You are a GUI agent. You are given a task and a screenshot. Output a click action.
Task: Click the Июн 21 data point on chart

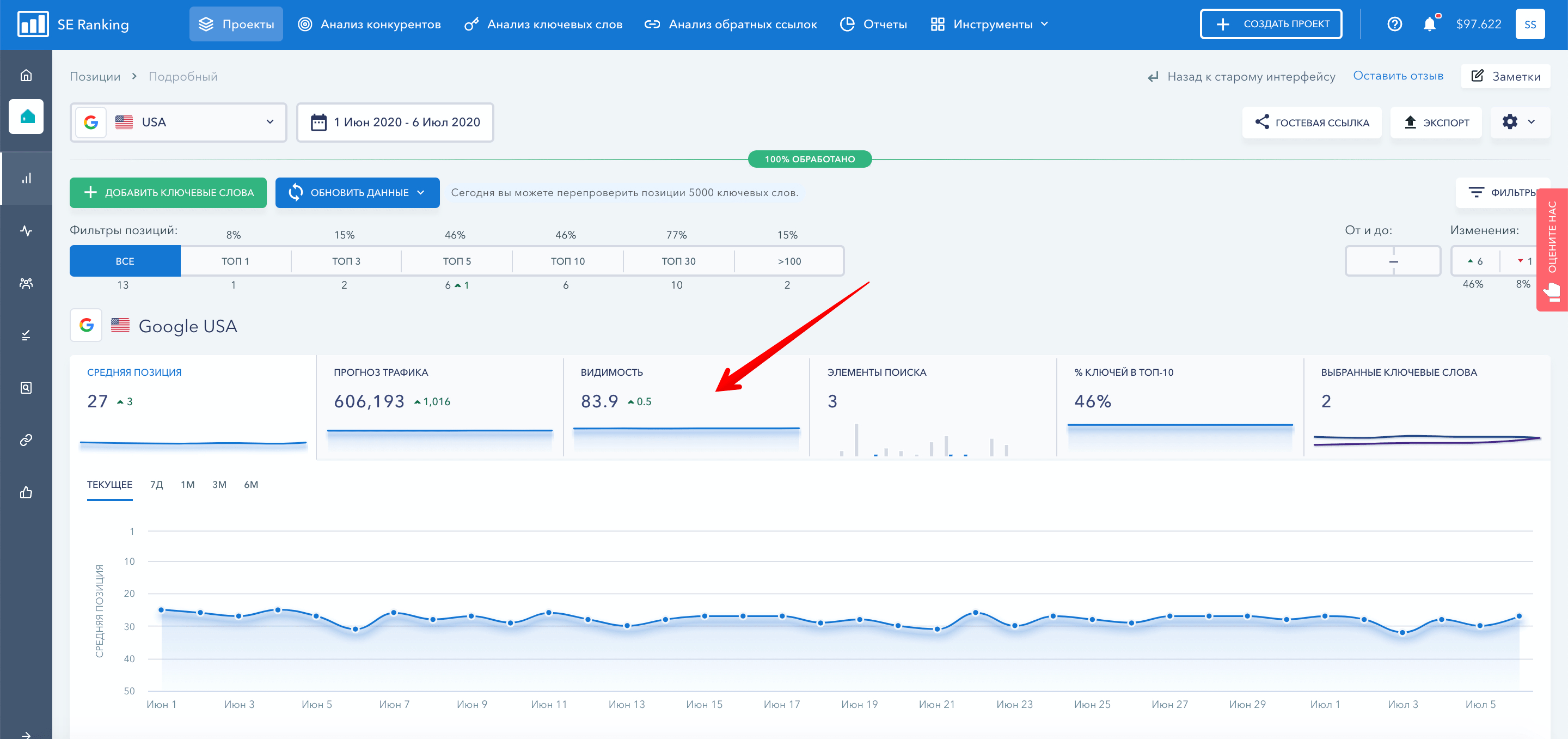point(938,630)
